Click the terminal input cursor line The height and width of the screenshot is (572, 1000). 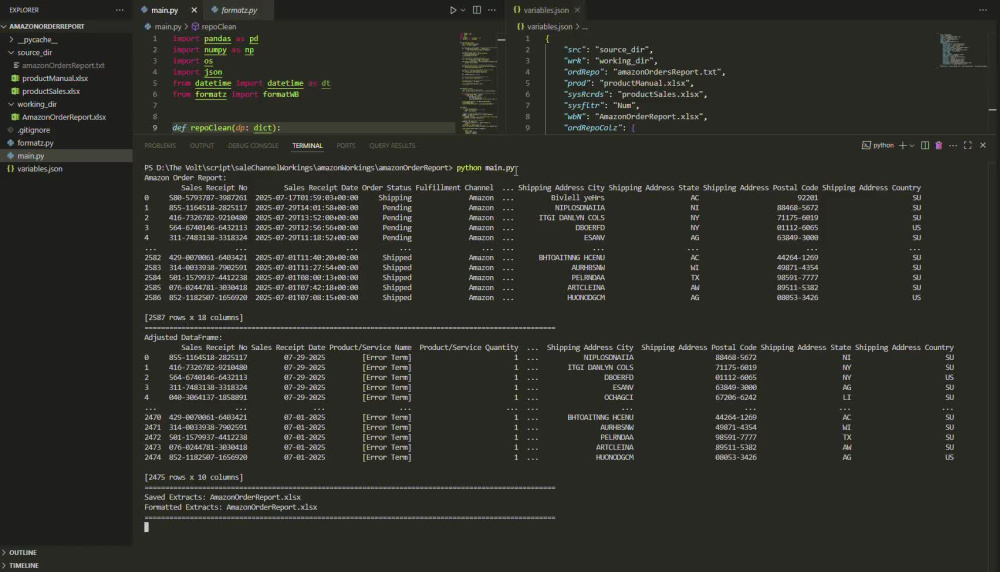pos(147,527)
